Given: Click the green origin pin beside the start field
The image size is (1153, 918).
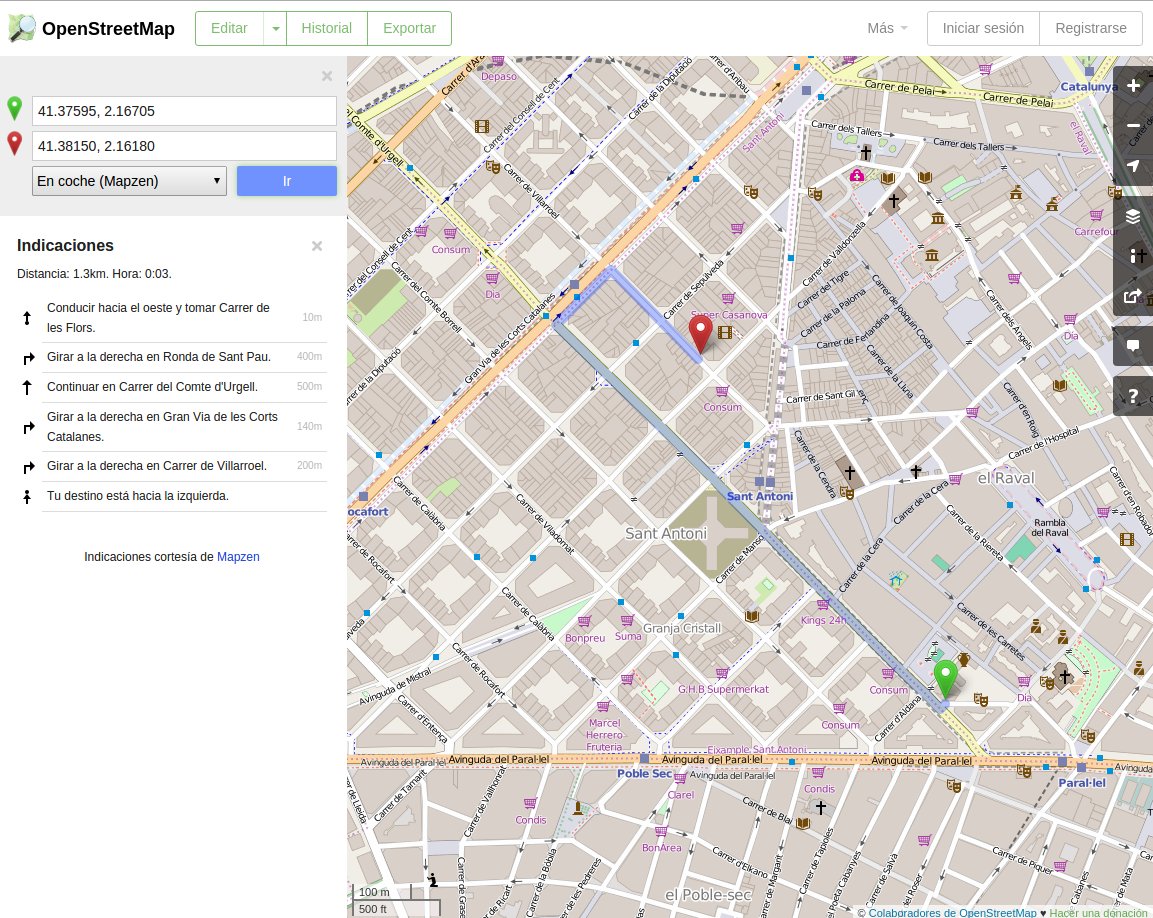Looking at the screenshot, I should pos(14,108).
